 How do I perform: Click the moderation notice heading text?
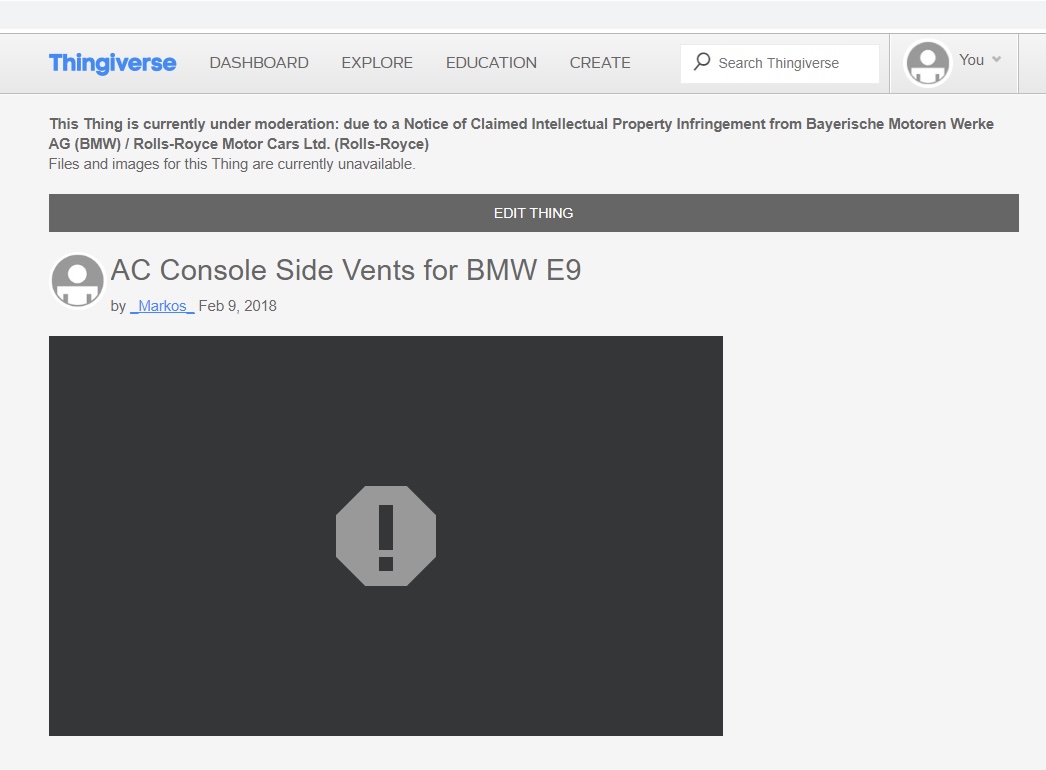click(521, 133)
